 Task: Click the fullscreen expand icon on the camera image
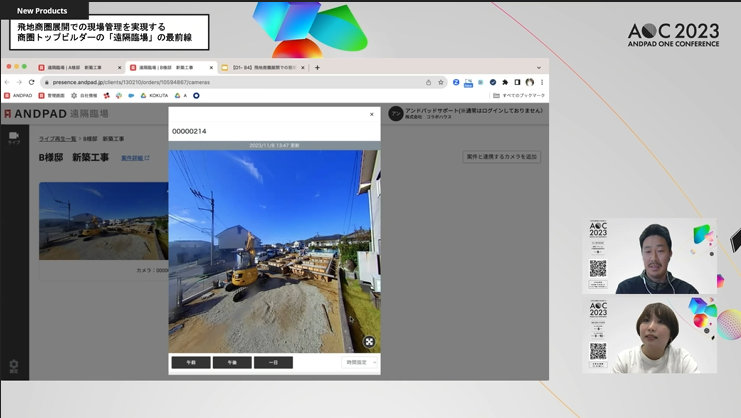point(369,341)
